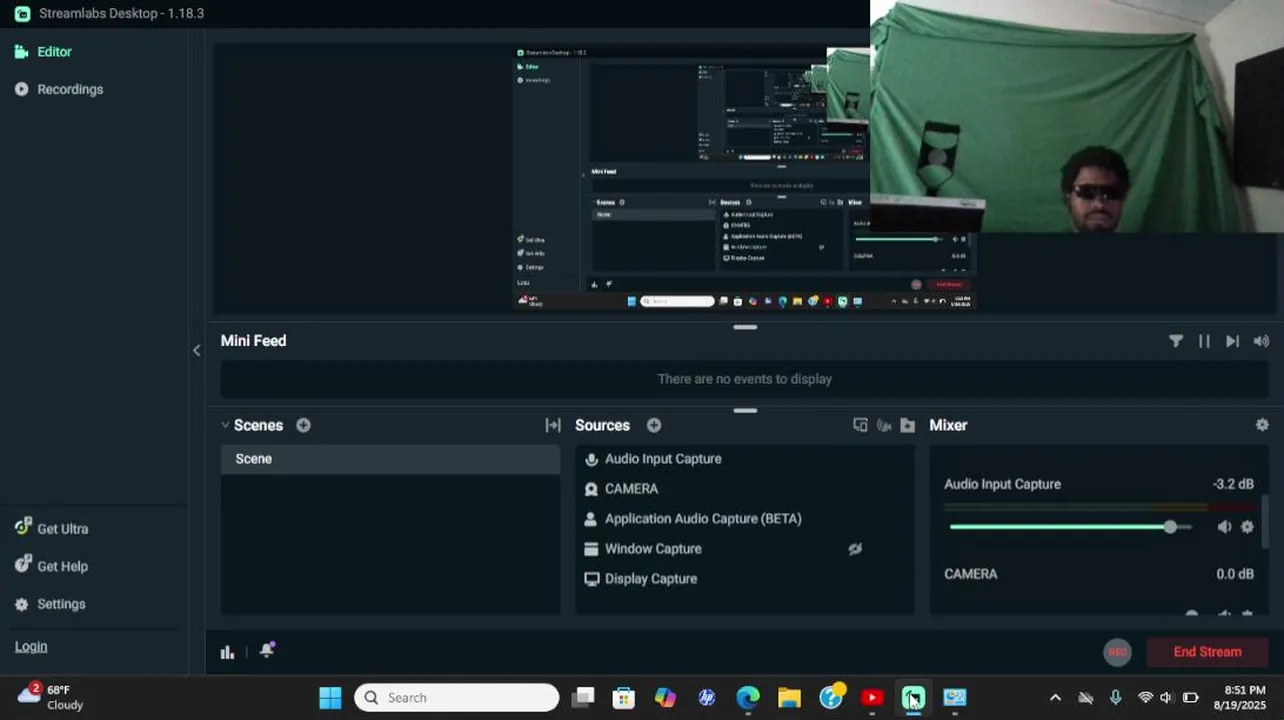Click Streamlabs Desktop taskbar icon
Image resolution: width=1284 pixels, height=720 pixels.
[x=913, y=698]
